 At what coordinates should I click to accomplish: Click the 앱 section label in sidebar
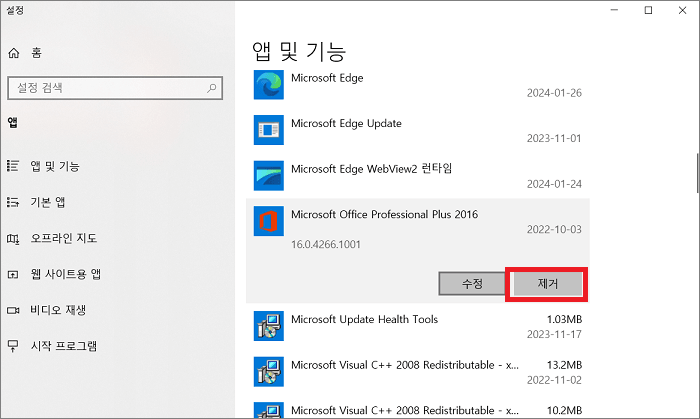click(x=13, y=122)
